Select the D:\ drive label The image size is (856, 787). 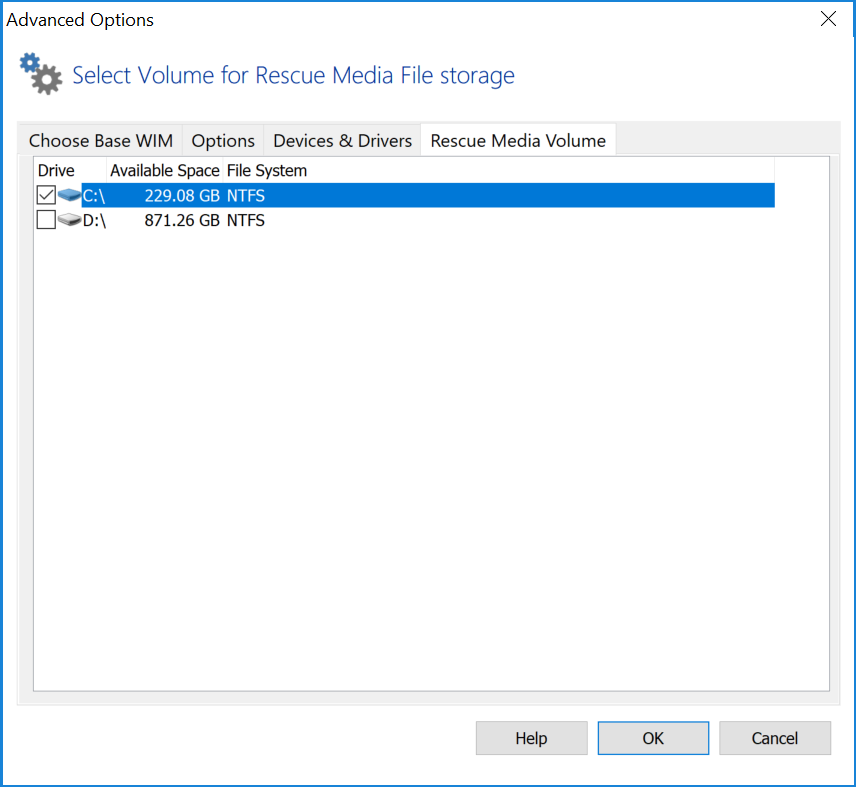(x=94, y=220)
